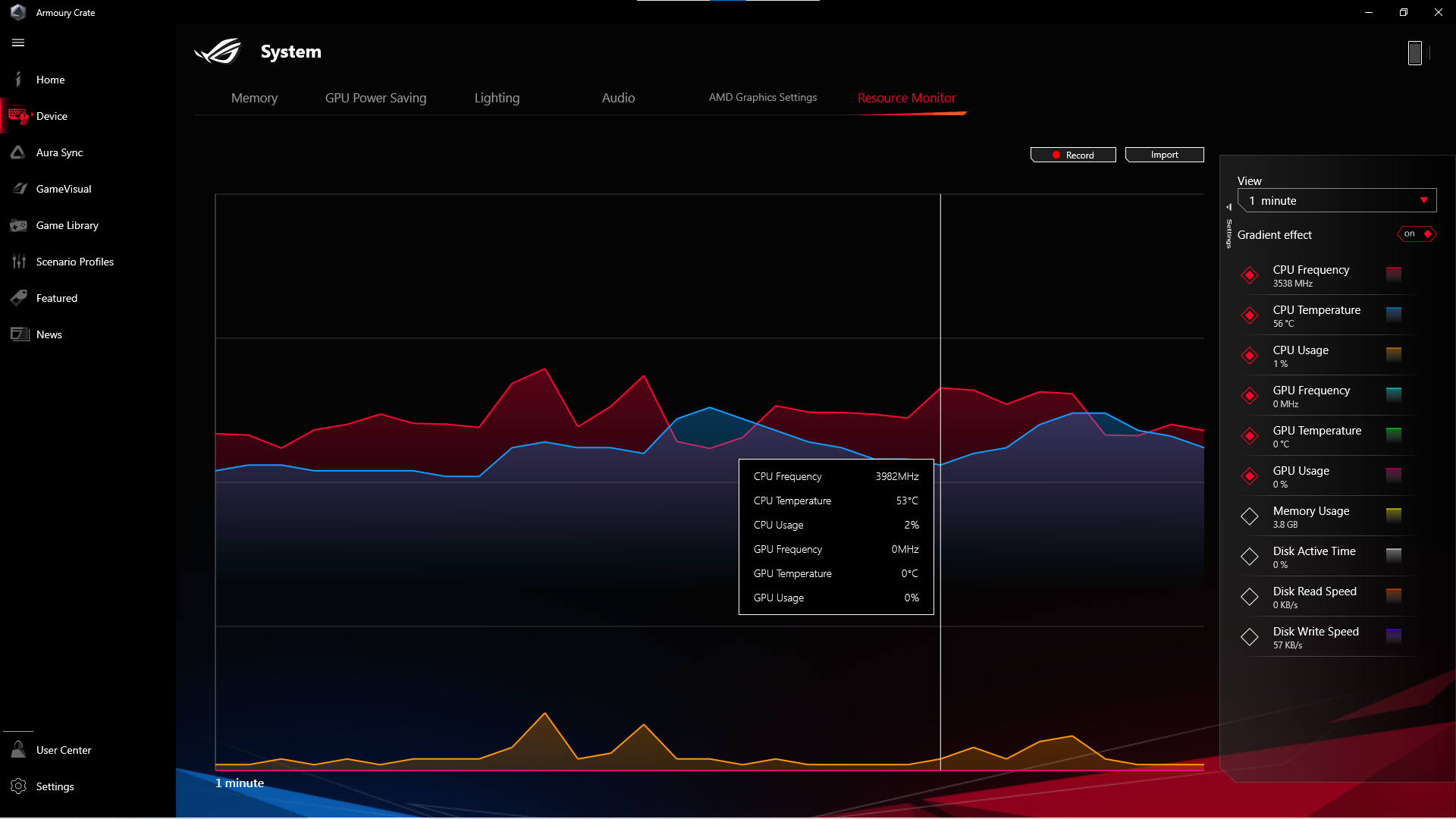Image resolution: width=1456 pixels, height=819 pixels.
Task: Click the device phone icon top right
Action: (1414, 53)
